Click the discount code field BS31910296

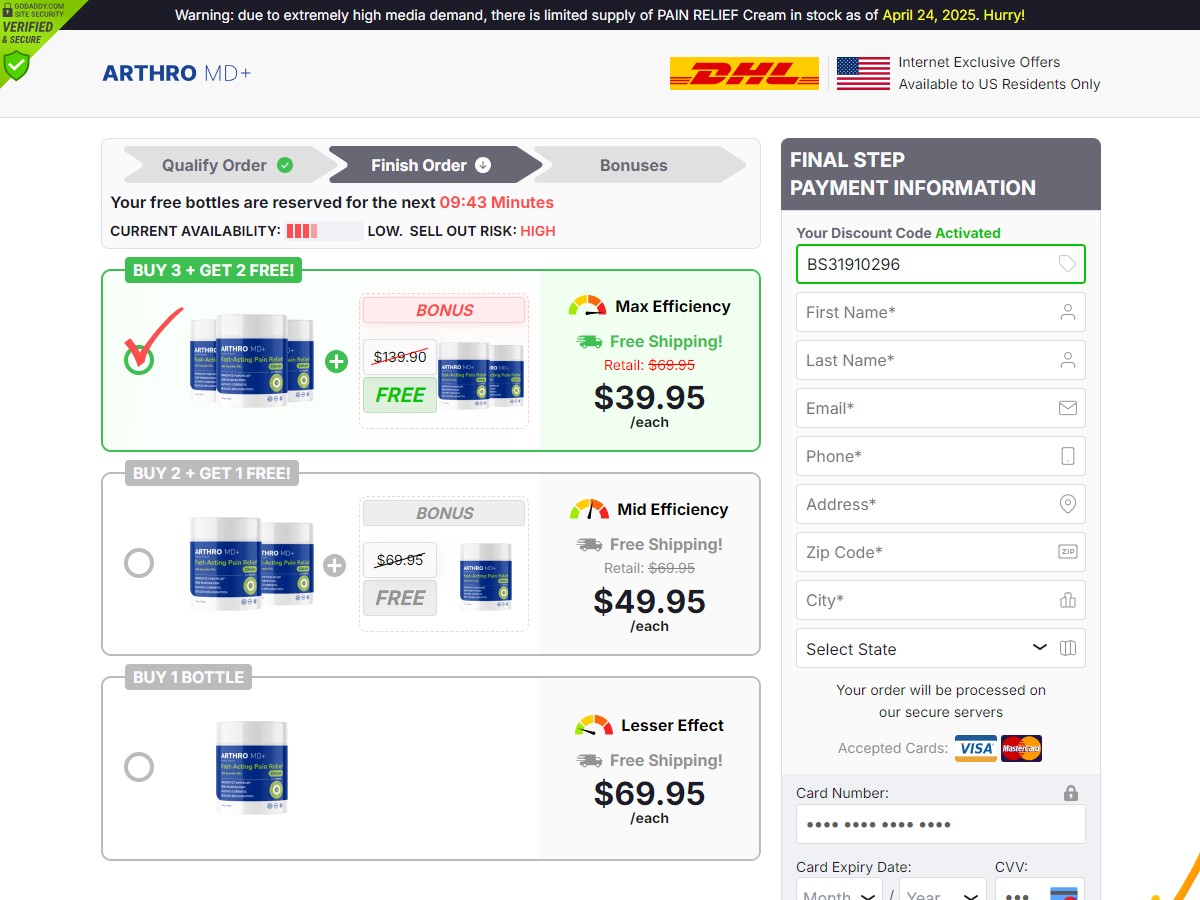coord(941,264)
